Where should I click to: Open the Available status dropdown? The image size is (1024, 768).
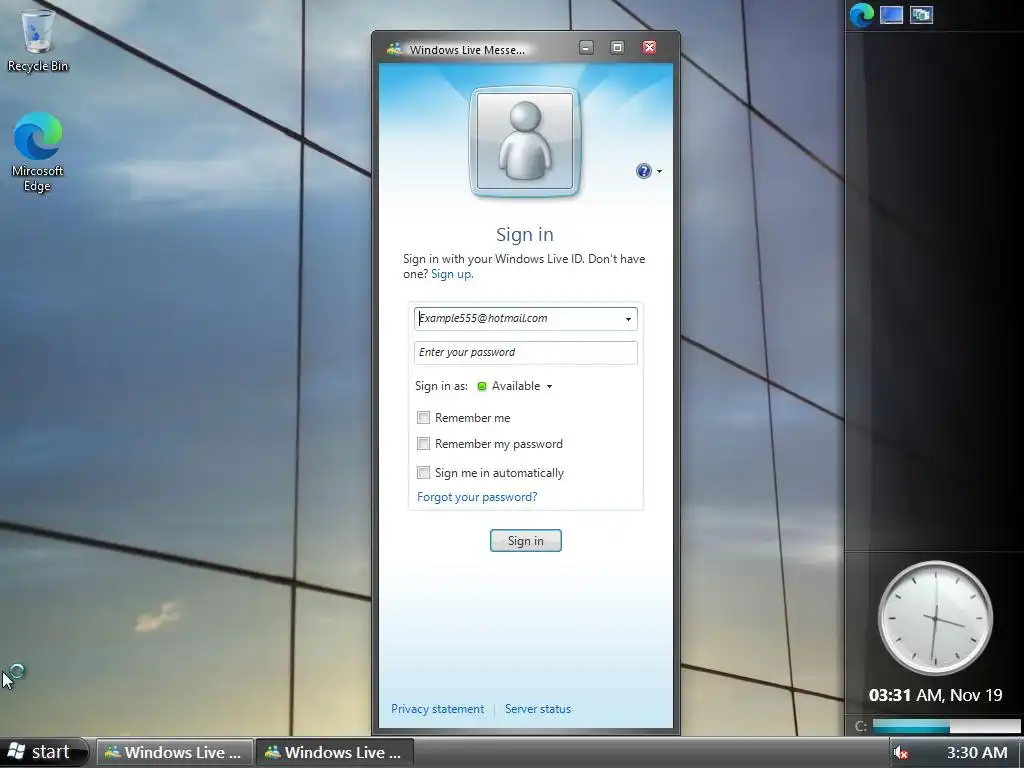pos(549,387)
